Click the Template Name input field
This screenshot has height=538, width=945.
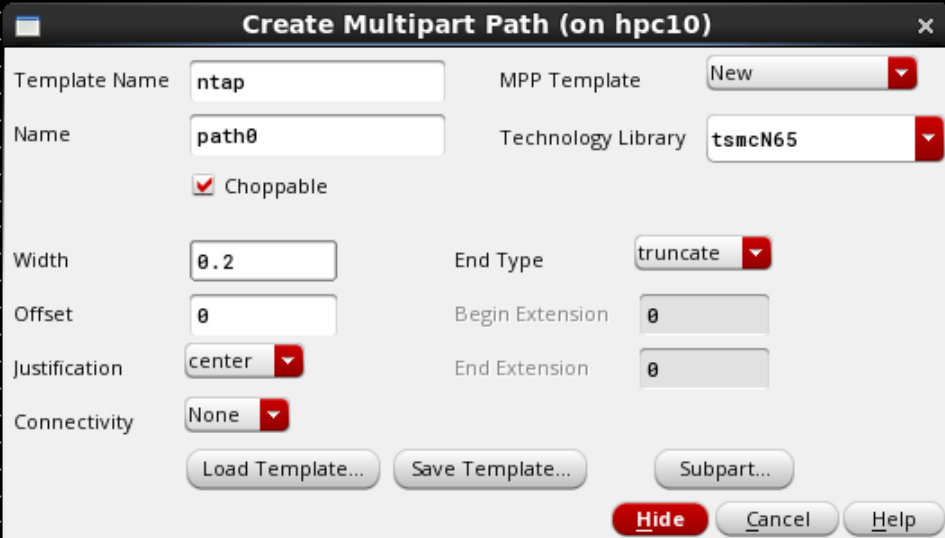(x=317, y=81)
